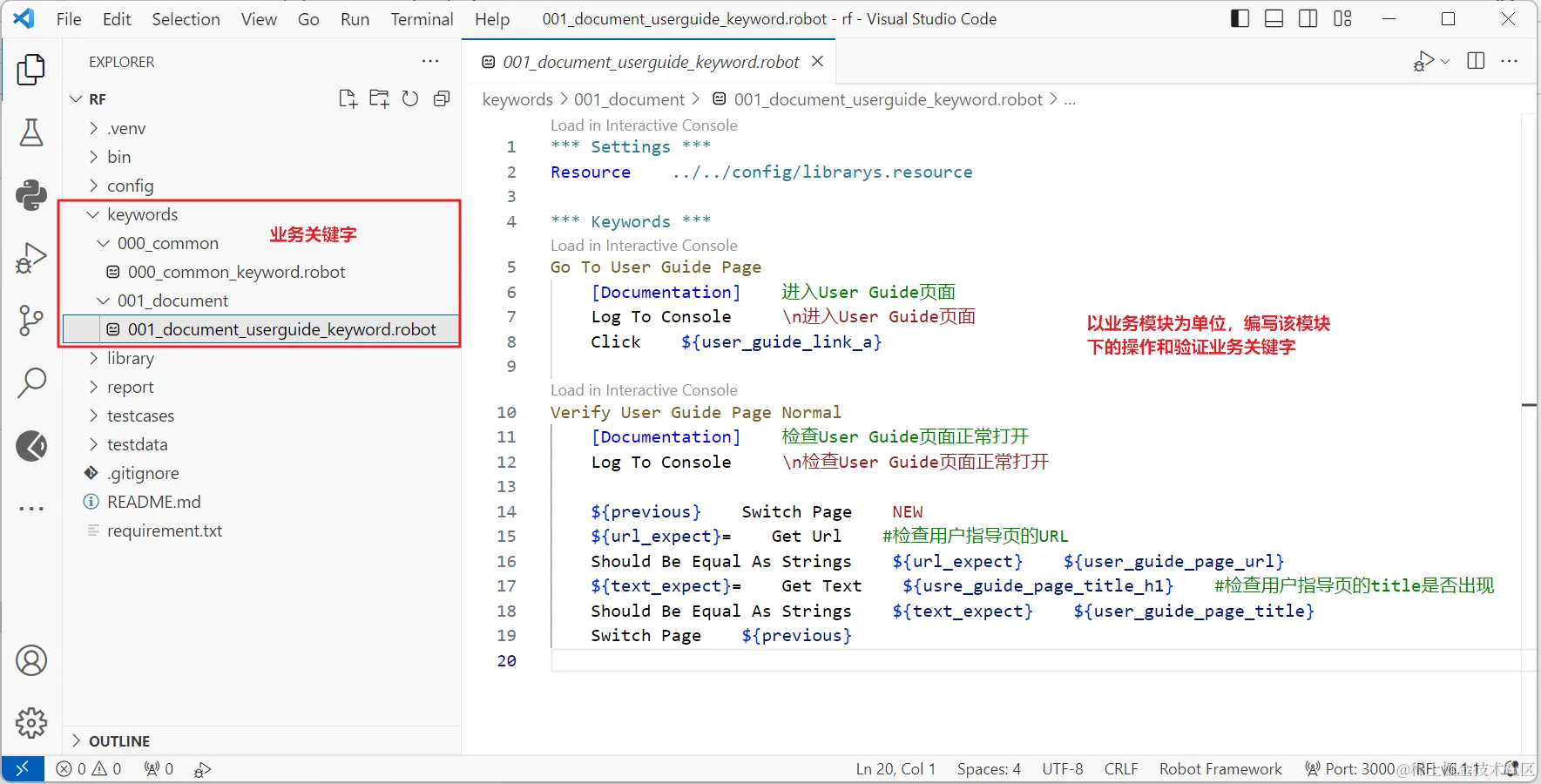The height and width of the screenshot is (784, 1541).
Task: Collapse all folders in Explorer
Action: coord(442,99)
